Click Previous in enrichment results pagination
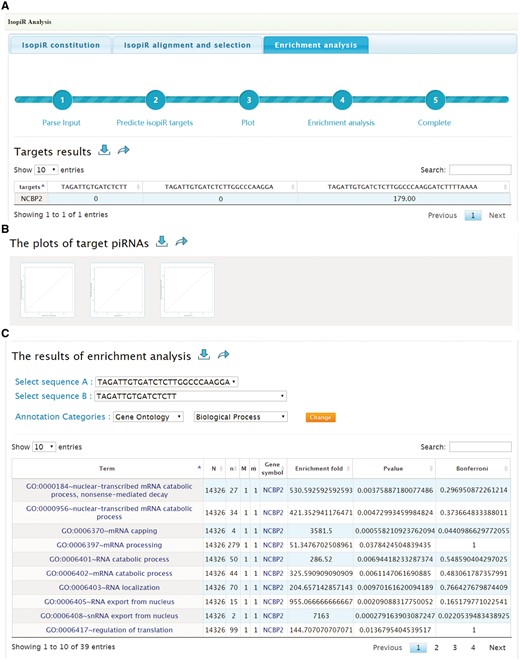 tap(387, 647)
